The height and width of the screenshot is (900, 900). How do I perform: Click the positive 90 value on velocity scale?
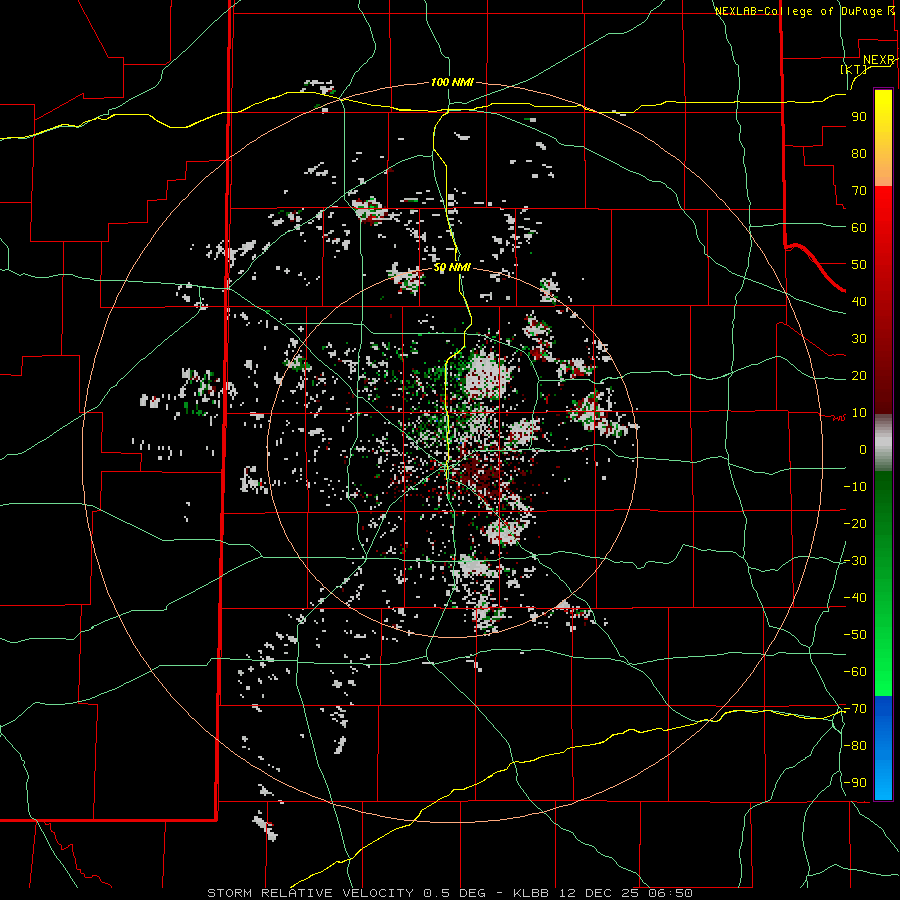(859, 117)
